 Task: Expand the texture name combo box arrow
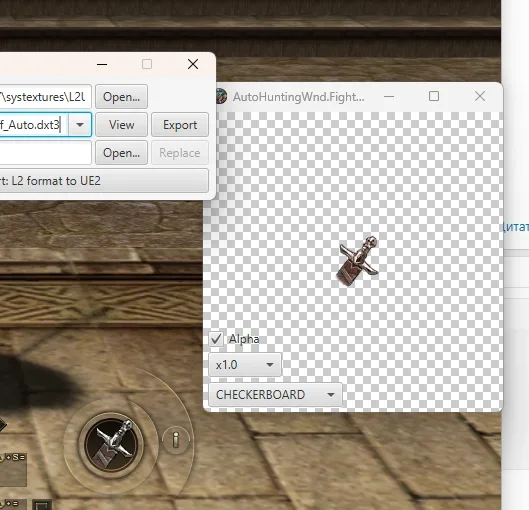(x=80, y=125)
